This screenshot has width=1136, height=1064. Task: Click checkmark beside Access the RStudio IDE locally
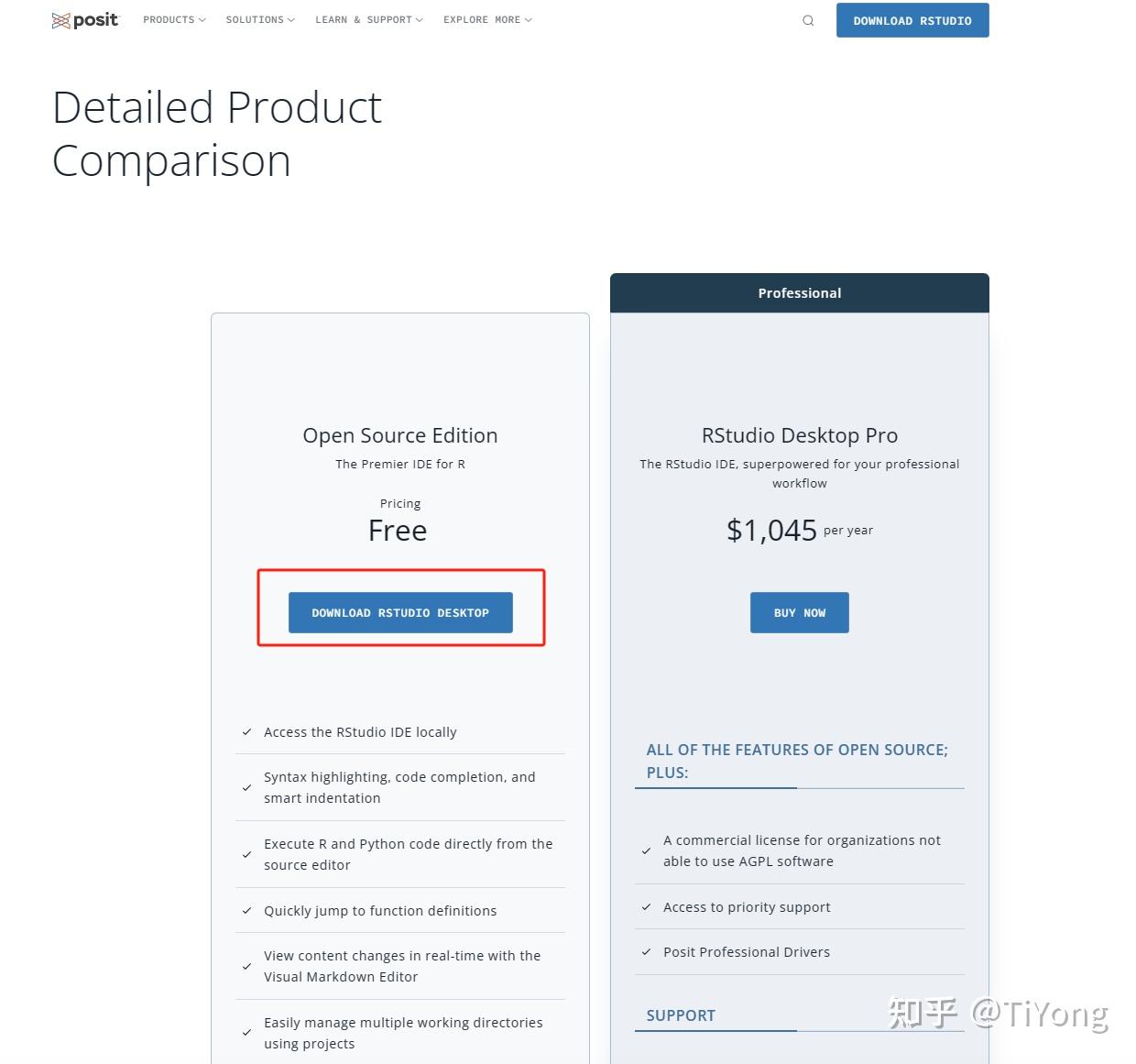coord(246,732)
